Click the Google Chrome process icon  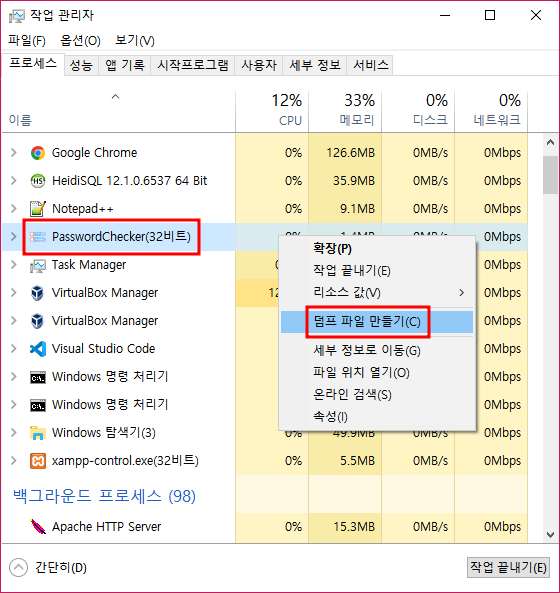[x=37, y=153]
